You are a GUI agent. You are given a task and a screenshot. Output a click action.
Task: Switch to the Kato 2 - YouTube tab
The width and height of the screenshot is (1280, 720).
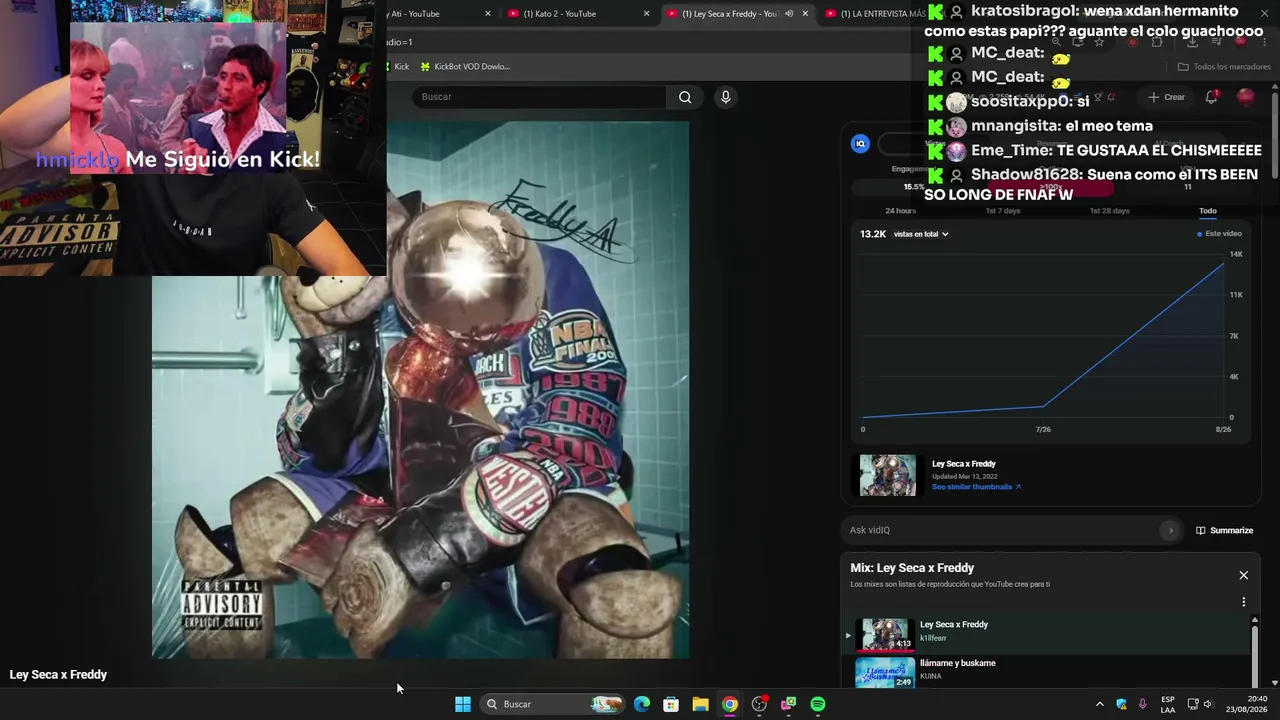coord(578,14)
